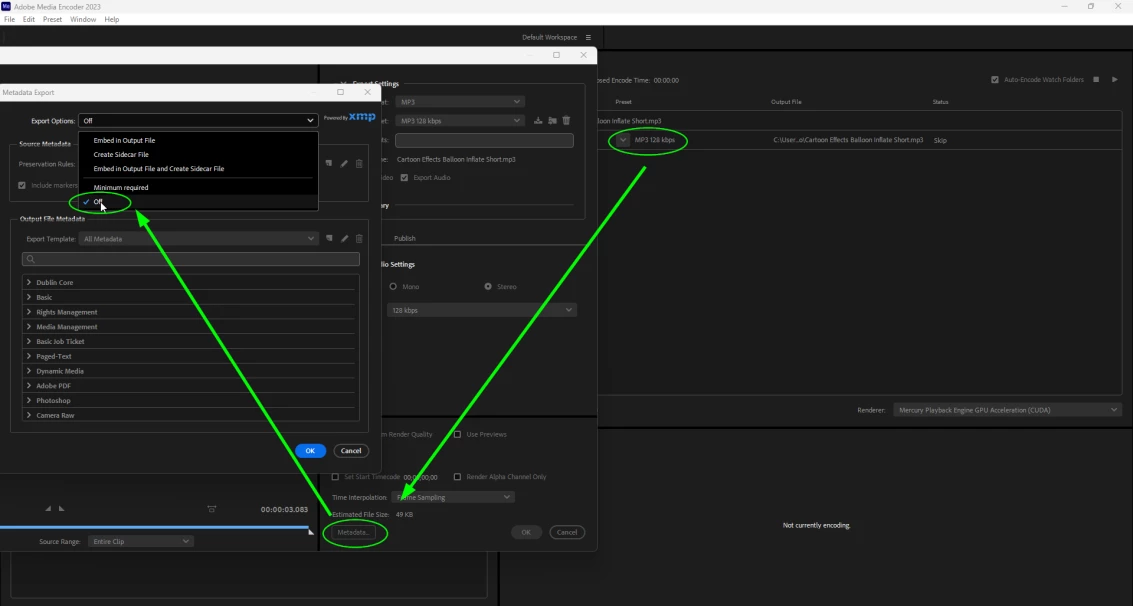The image size is (1133, 606).
Task: Click the Save Preset icon in Export Settings
Action: [x=538, y=121]
